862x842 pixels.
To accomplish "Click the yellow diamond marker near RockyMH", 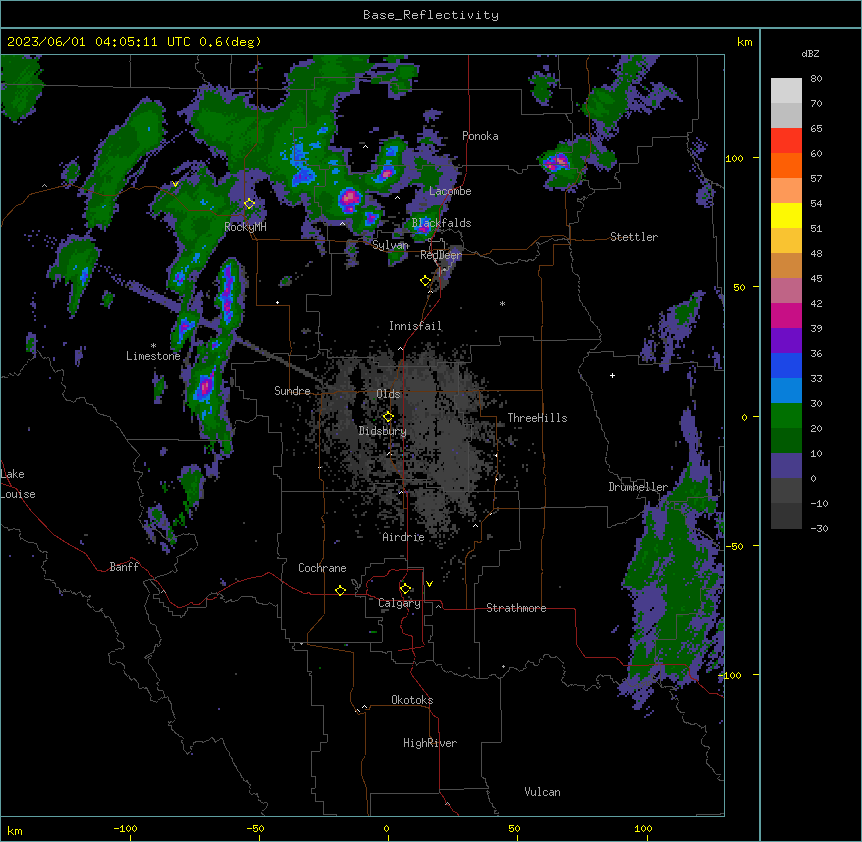I will pyautogui.click(x=249, y=204).
